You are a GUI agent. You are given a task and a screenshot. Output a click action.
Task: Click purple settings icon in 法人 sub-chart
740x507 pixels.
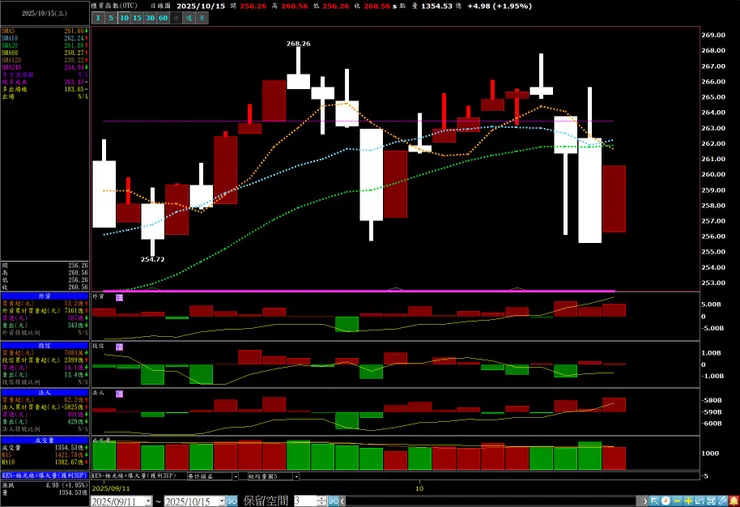[119, 394]
